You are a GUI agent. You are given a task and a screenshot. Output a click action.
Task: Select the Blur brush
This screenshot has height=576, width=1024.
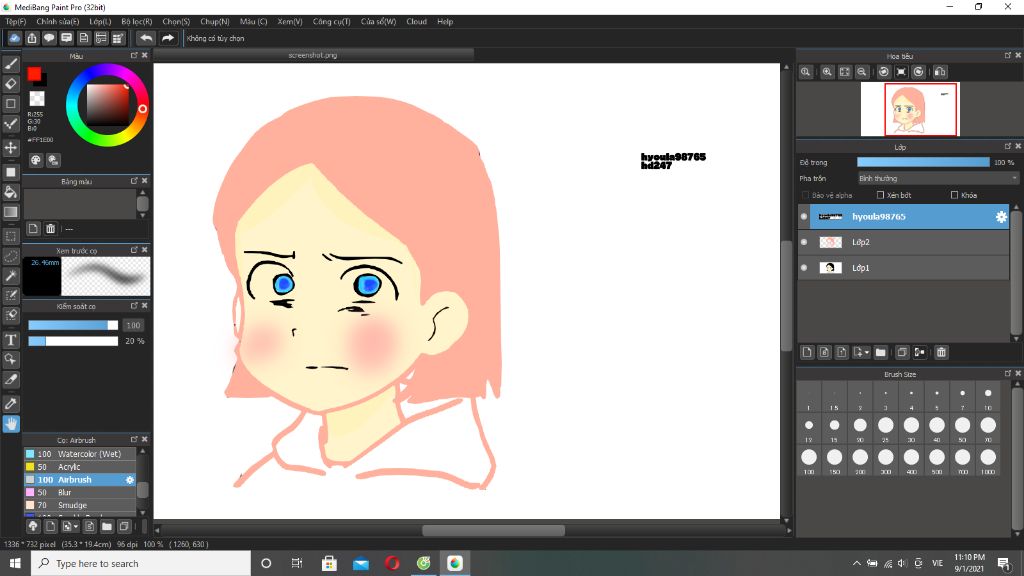pos(80,492)
